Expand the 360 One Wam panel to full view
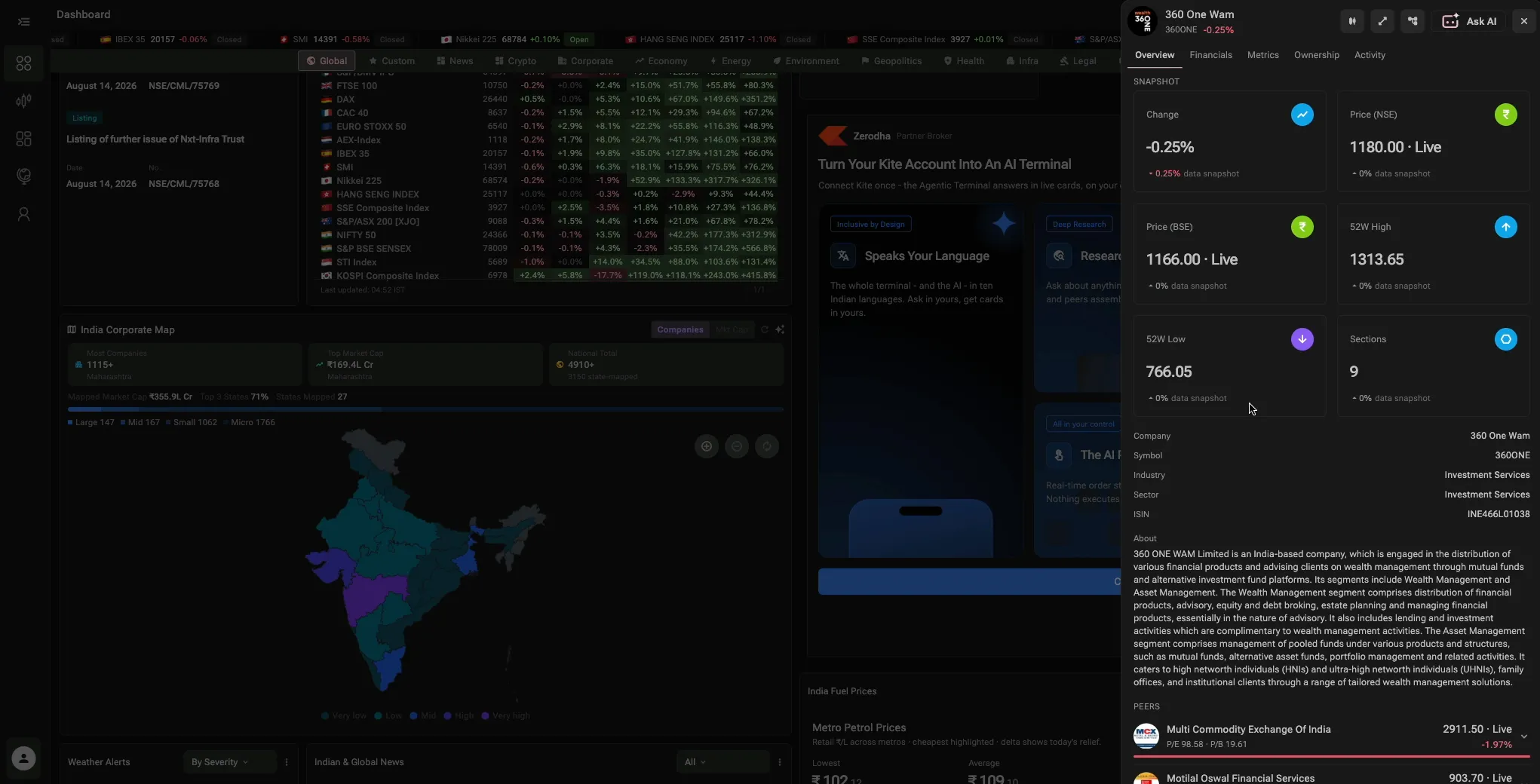Screen dimensions: 1540x784 1382,21
